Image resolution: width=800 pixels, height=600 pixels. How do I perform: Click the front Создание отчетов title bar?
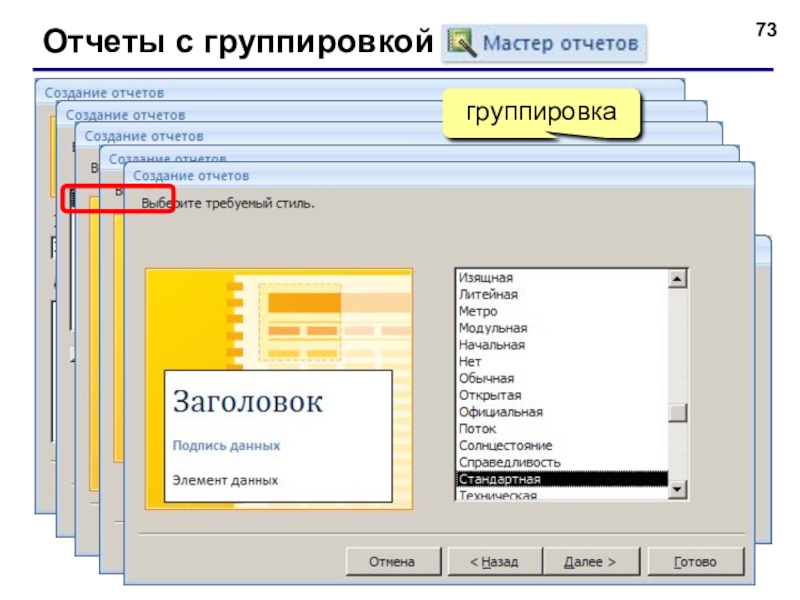click(x=439, y=176)
